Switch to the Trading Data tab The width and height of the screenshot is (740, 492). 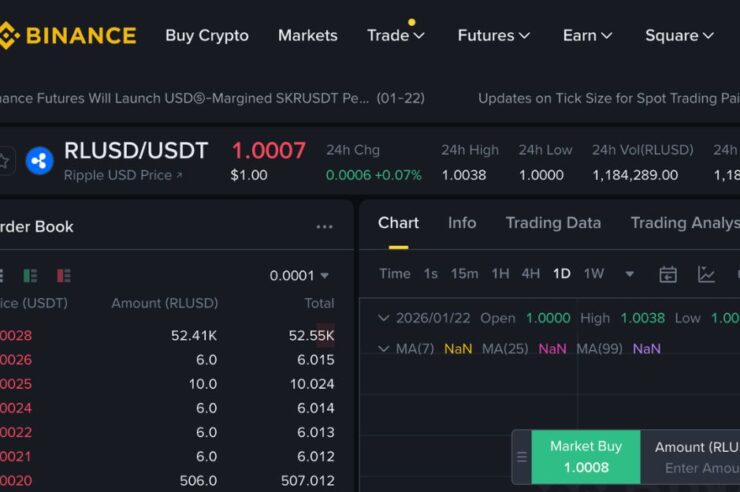(x=553, y=223)
